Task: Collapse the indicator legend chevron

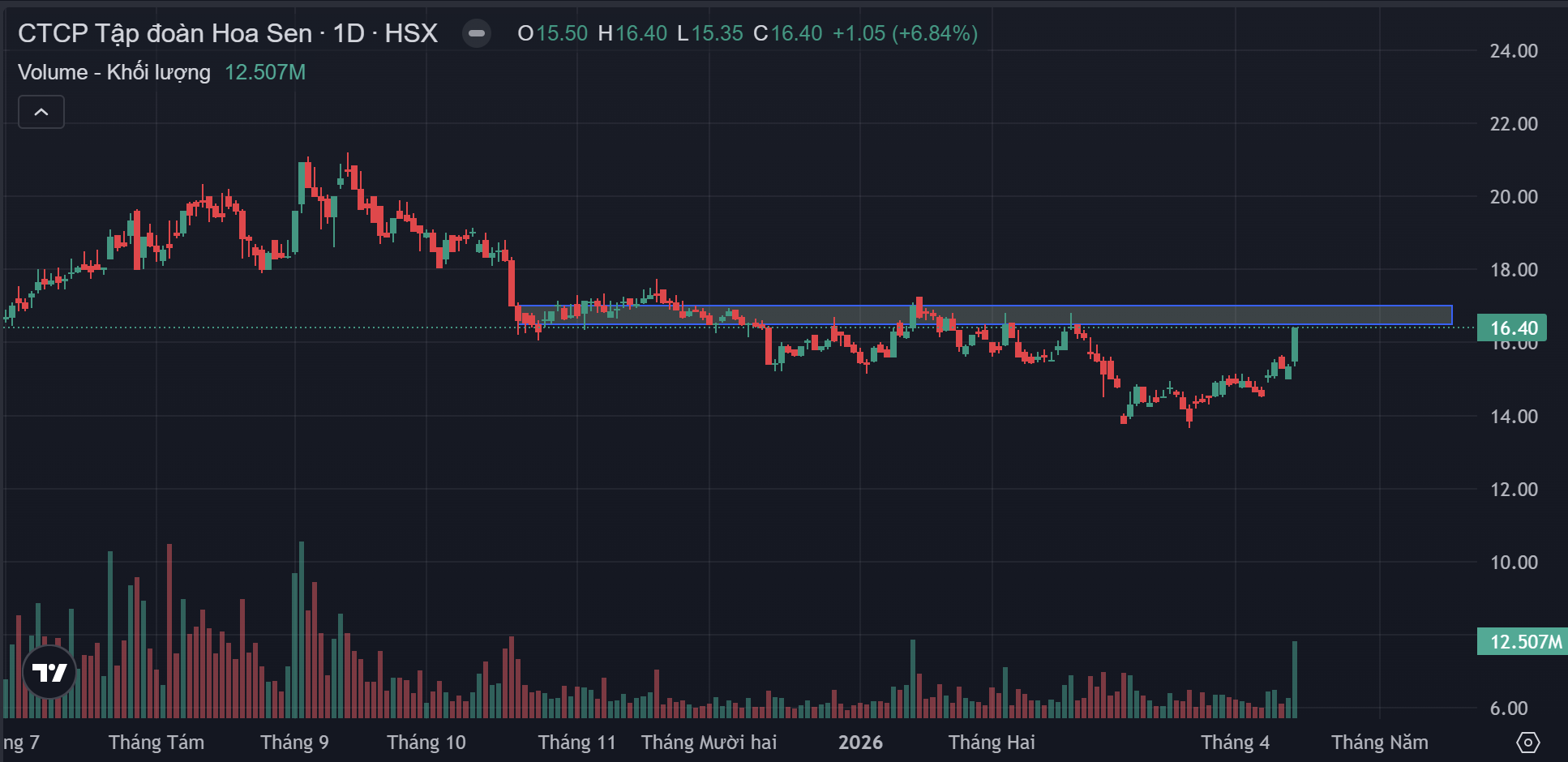Action: pyautogui.click(x=41, y=112)
